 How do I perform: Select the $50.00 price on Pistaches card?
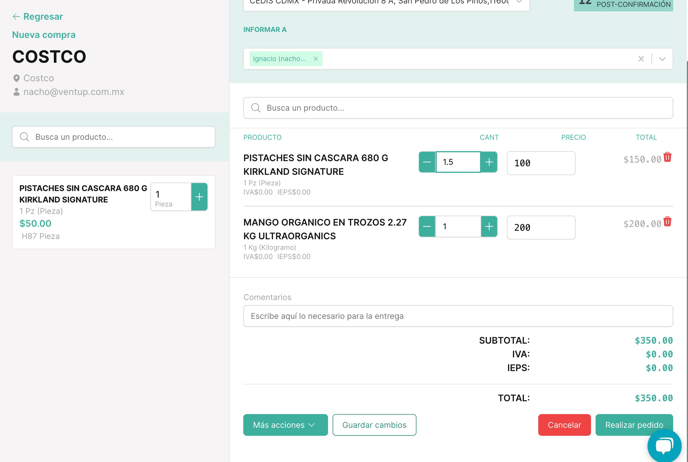click(x=35, y=223)
